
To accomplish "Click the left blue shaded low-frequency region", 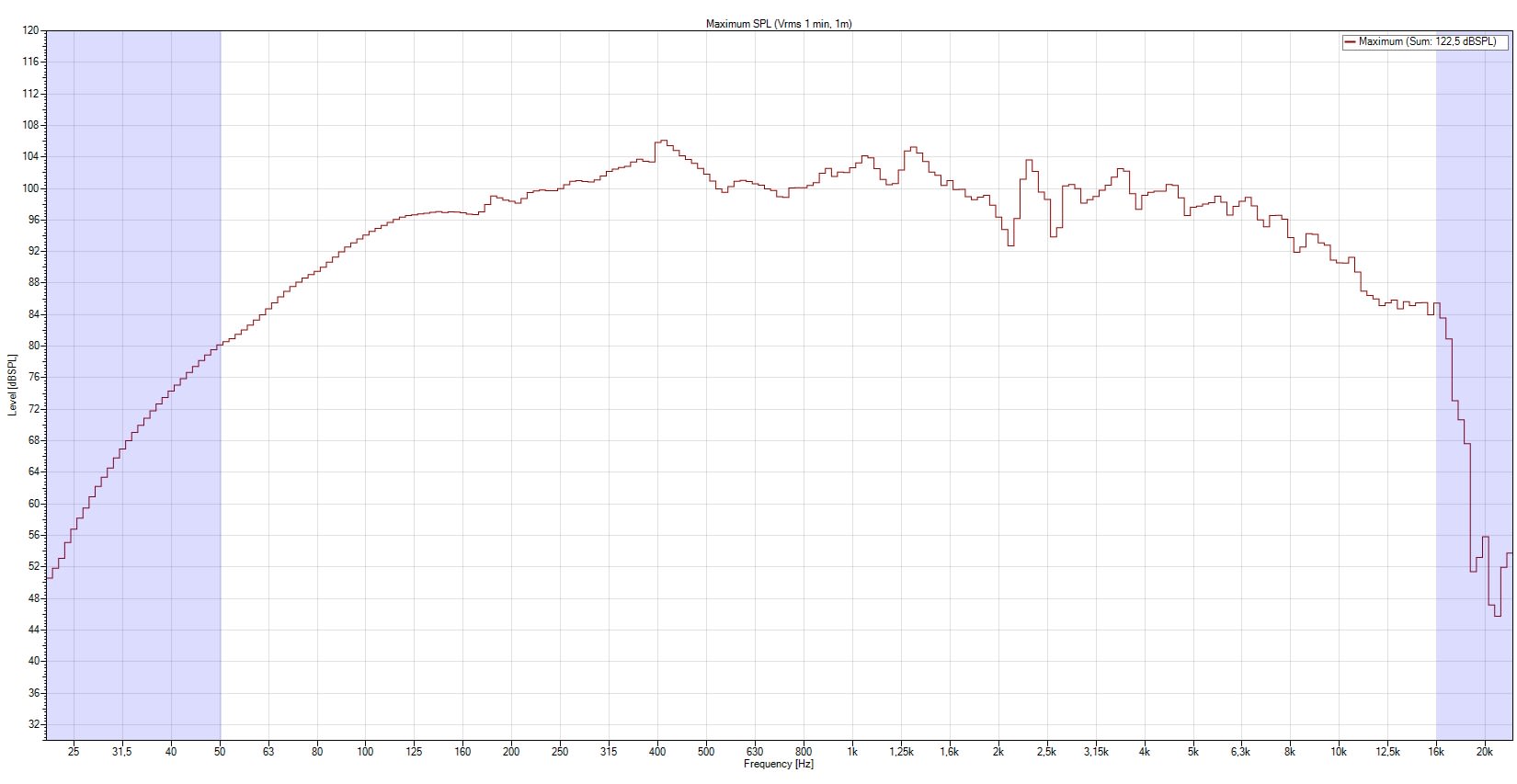I will (x=133, y=230).
